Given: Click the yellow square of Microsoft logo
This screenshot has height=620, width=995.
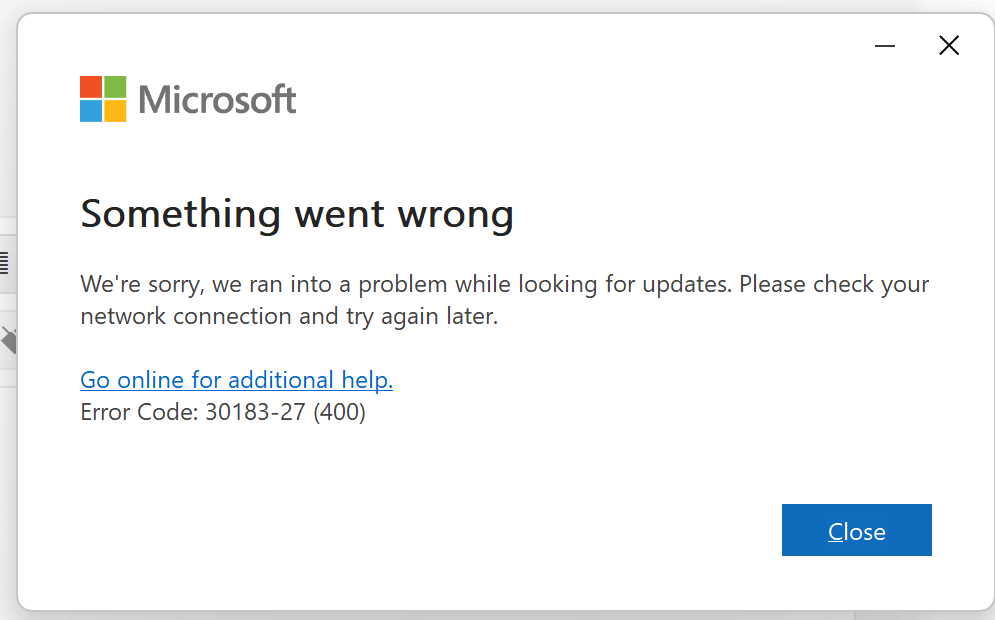Looking at the screenshot, I should tap(115, 110).
